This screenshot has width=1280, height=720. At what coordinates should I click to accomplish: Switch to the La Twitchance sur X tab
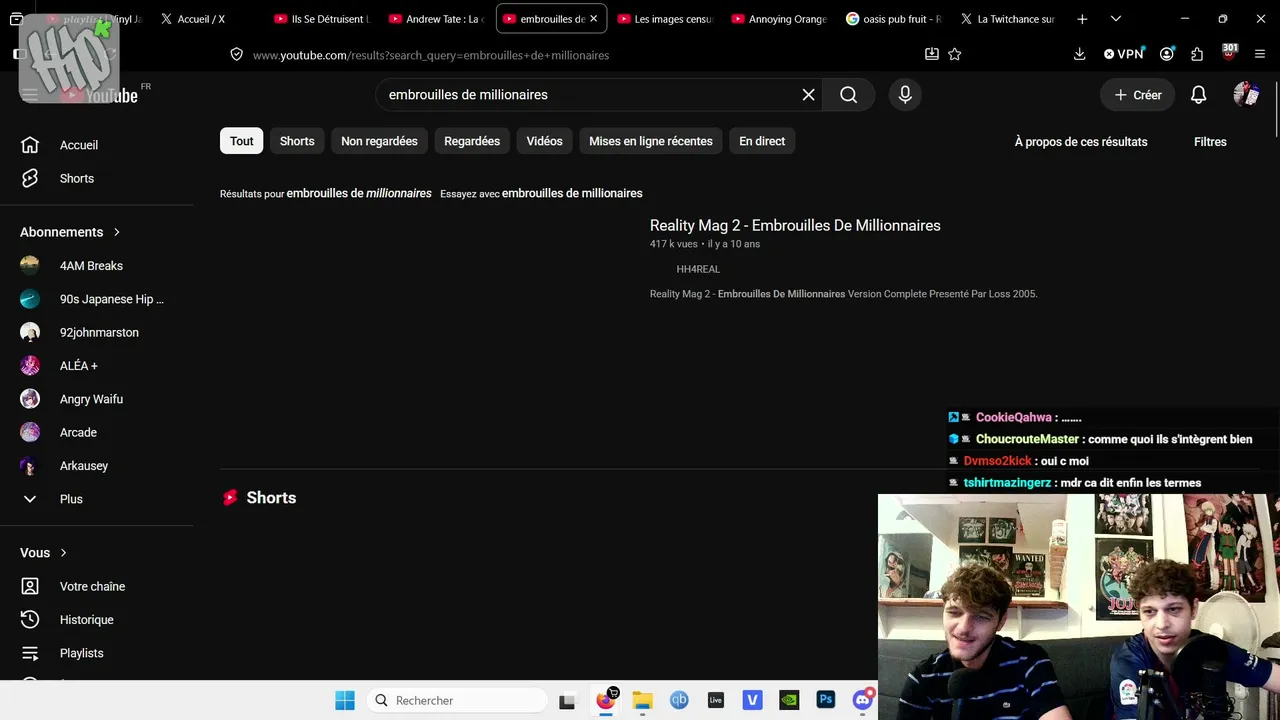1007,19
